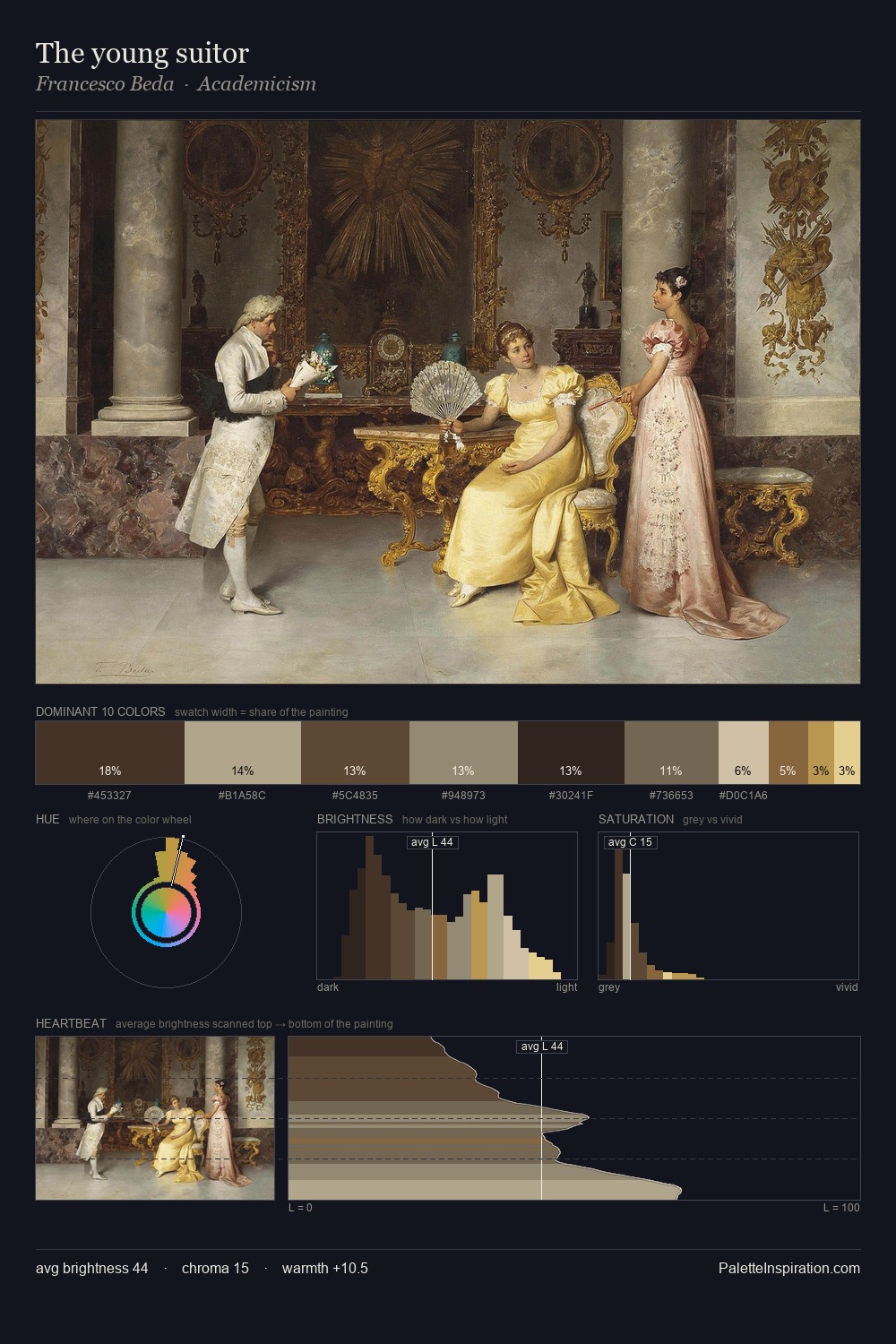The image size is (896, 1344).
Task: Click the title The young suitor
Action: tap(142, 53)
